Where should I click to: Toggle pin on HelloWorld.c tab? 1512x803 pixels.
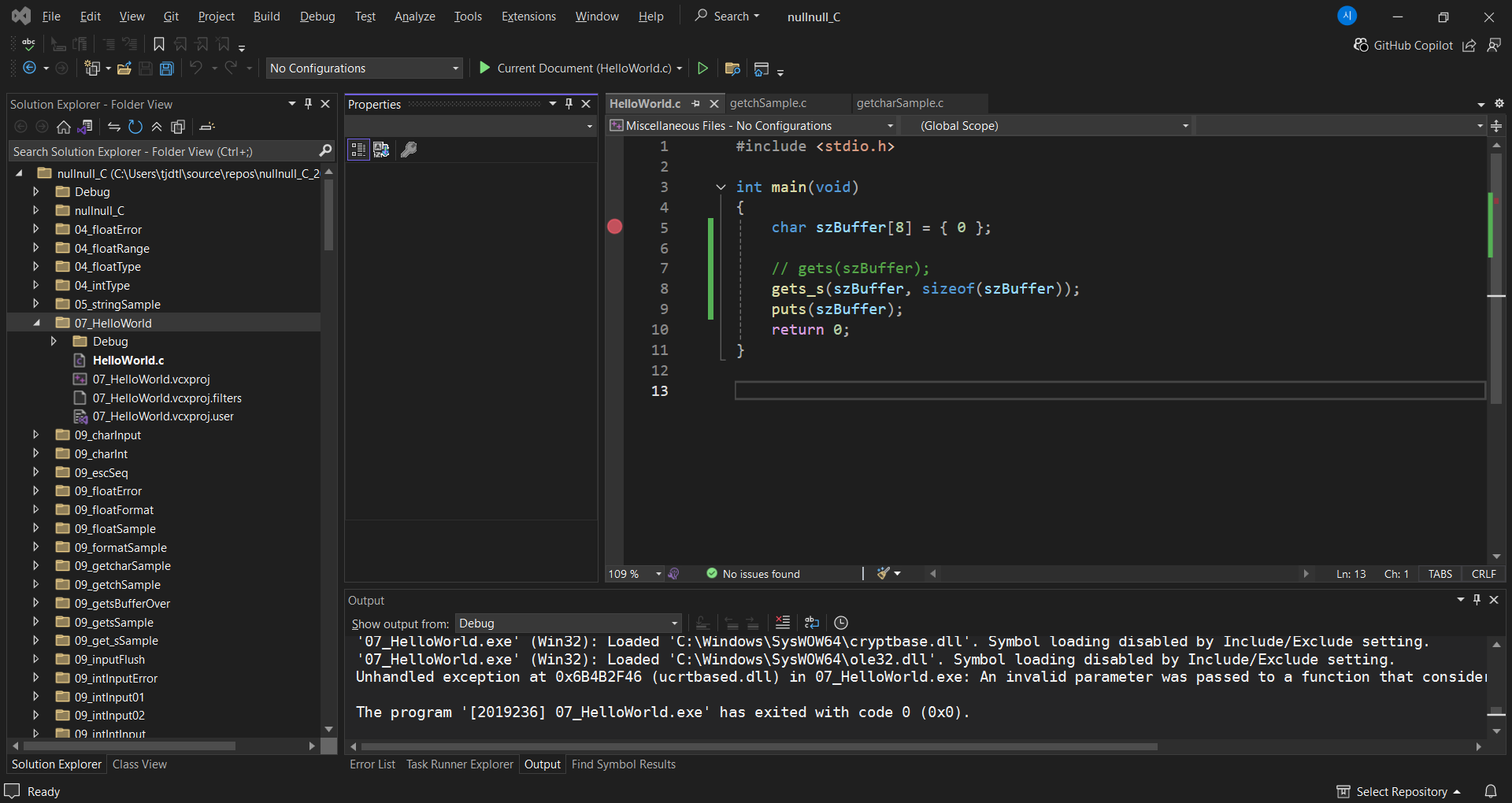point(696,104)
